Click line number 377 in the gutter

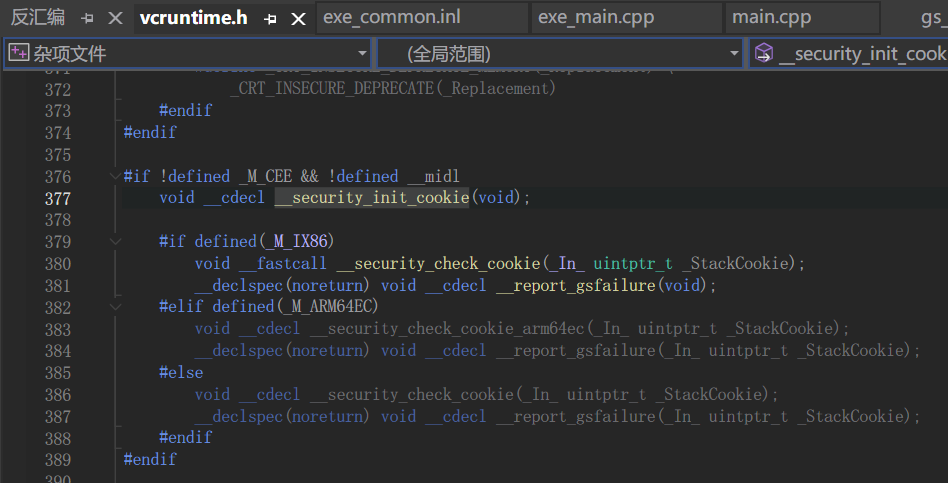pos(58,198)
